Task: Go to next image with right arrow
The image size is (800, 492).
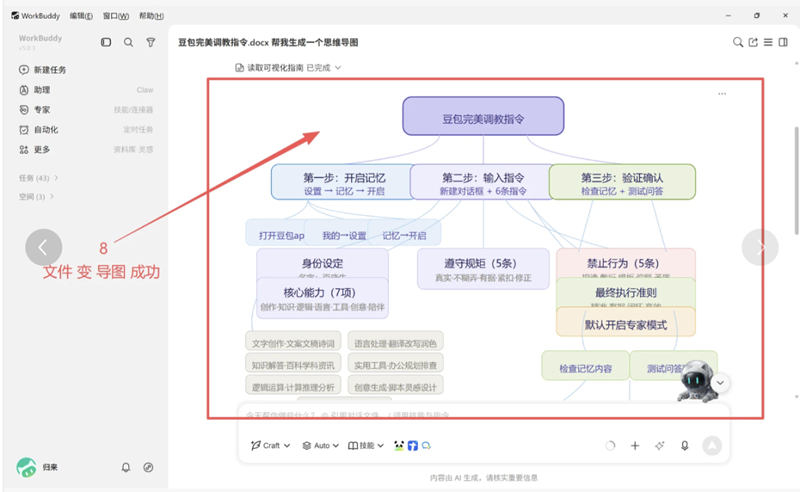Action: 760,248
